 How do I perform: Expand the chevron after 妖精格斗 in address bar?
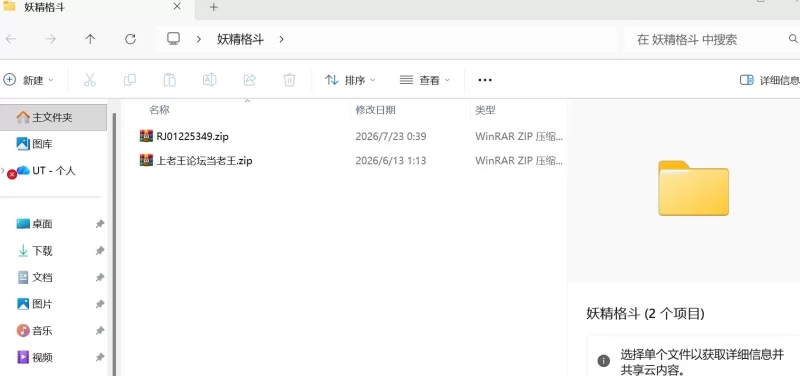coord(281,39)
